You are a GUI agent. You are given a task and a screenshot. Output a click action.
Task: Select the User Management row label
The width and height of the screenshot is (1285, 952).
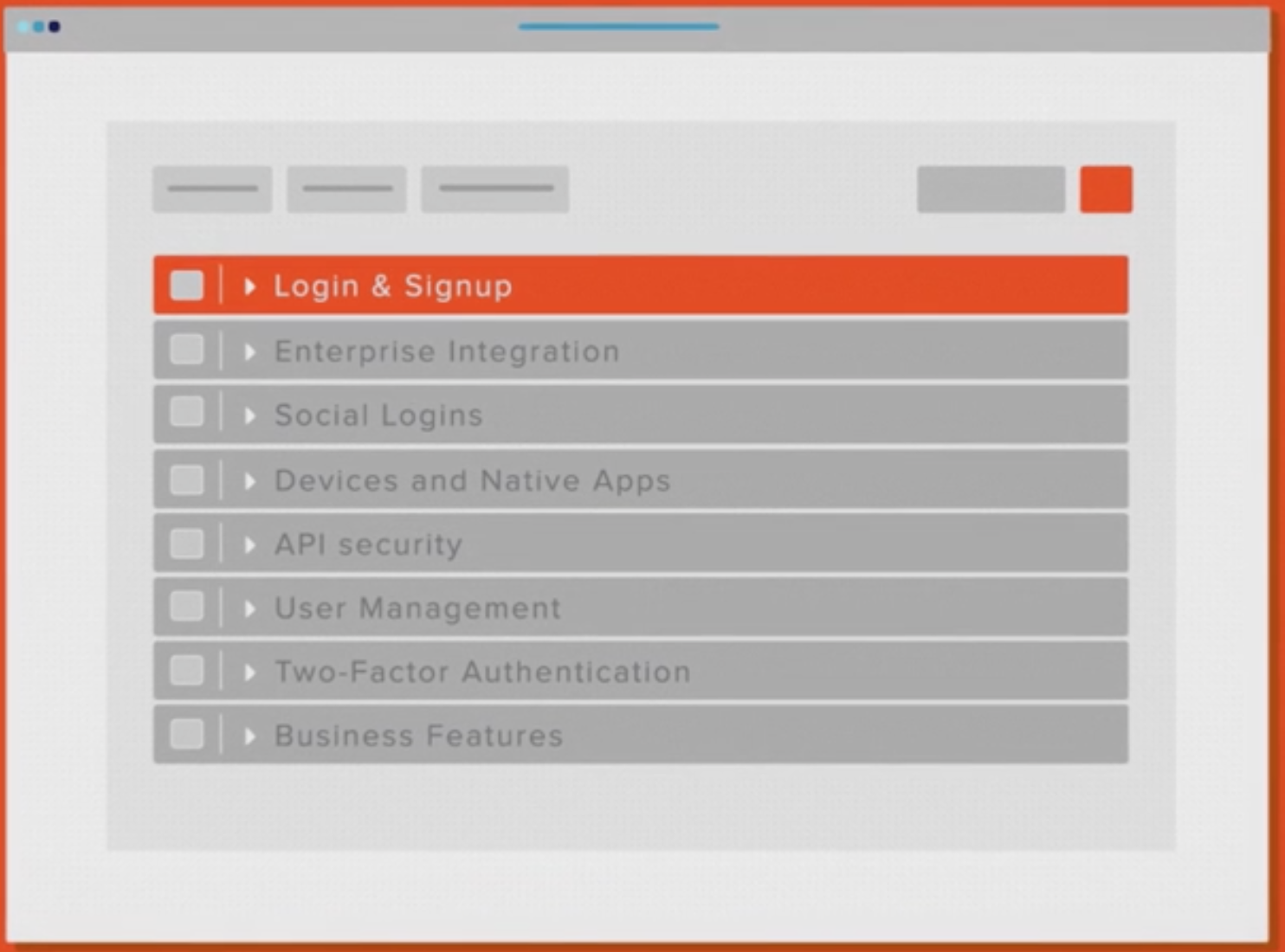pyautogui.click(x=417, y=608)
